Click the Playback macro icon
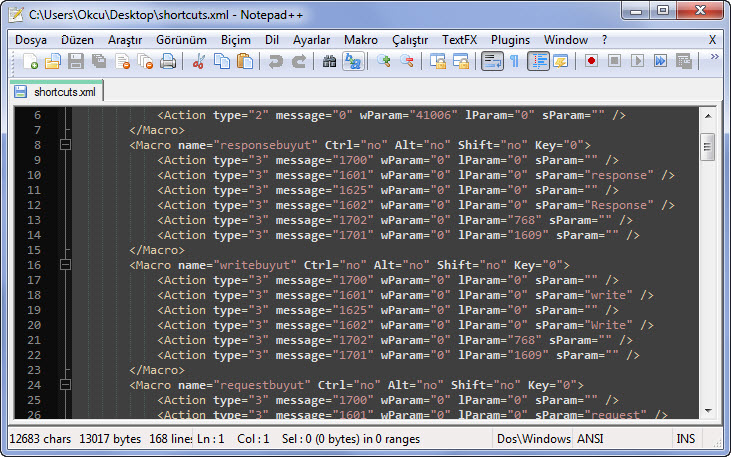731x457 pixels. [x=637, y=61]
